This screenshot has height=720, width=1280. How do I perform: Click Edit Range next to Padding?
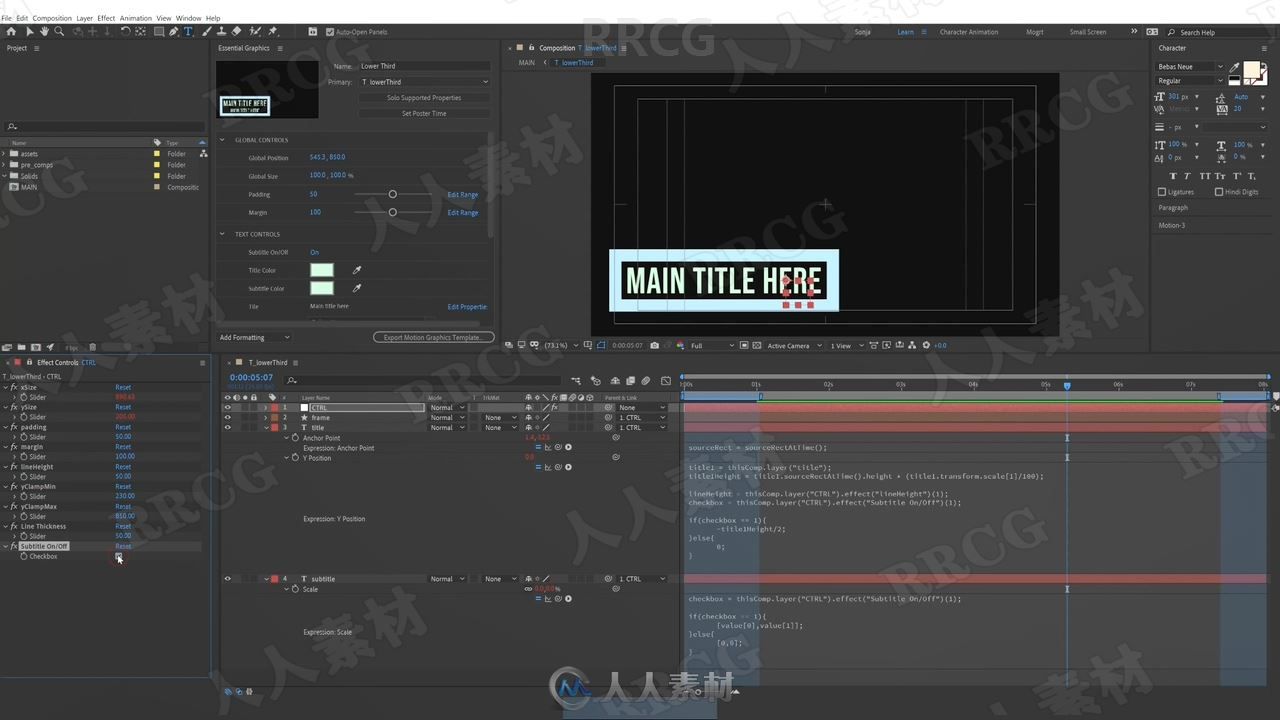(x=462, y=194)
